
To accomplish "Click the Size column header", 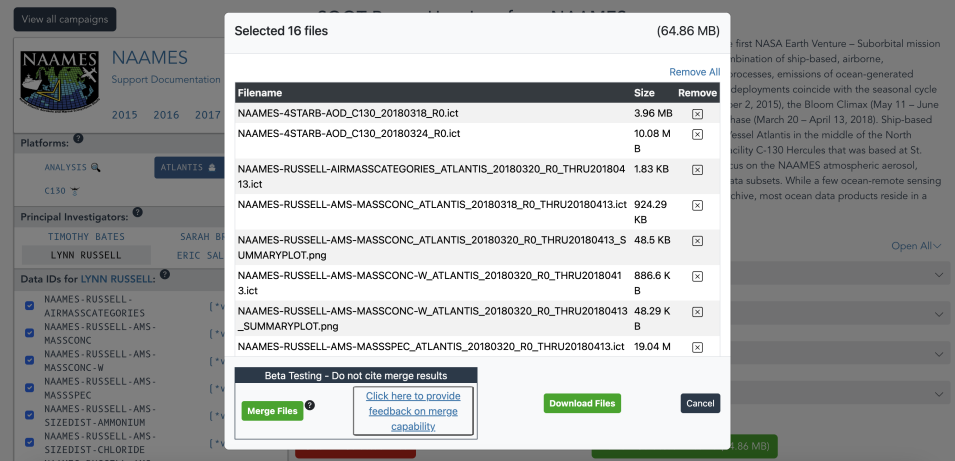I will pos(644,93).
